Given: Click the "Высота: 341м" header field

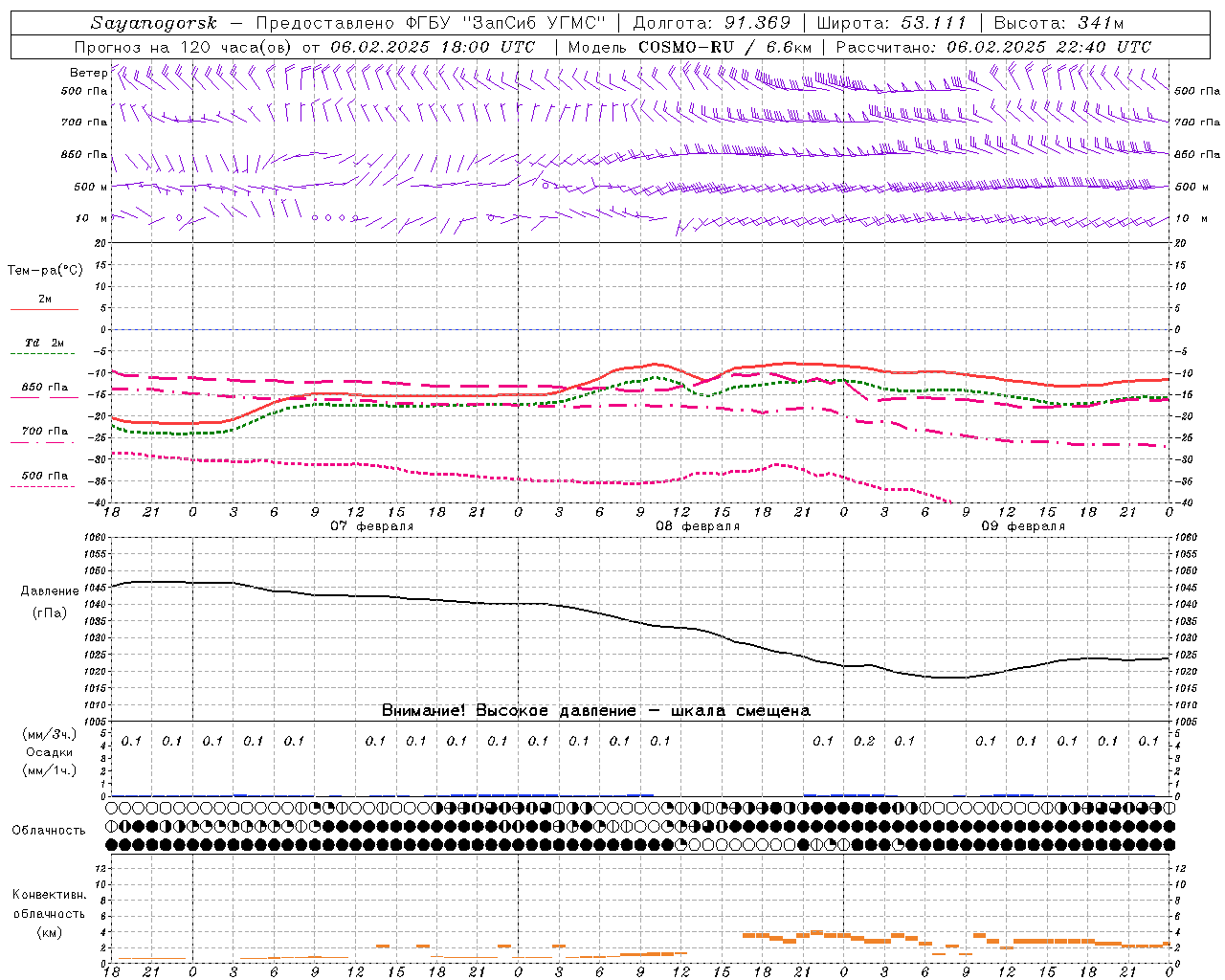Looking at the screenshot, I should 1058,23.
